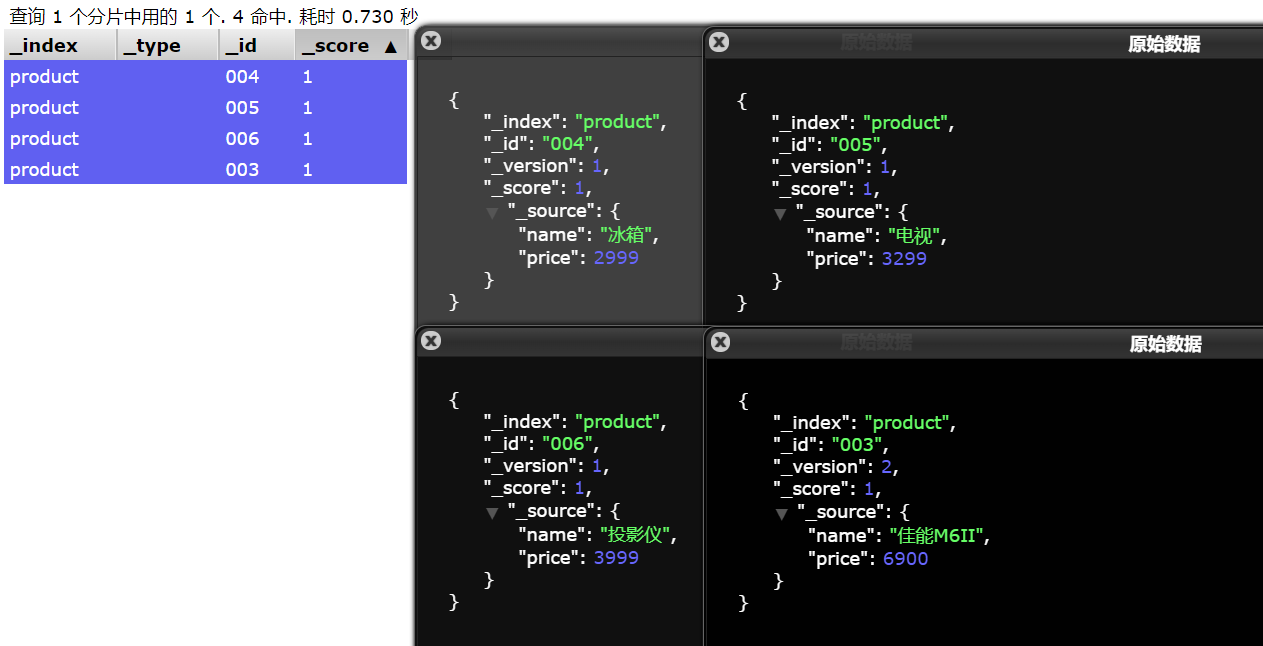Close the panel showing document 003
1263x646 pixels.
click(x=720, y=342)
